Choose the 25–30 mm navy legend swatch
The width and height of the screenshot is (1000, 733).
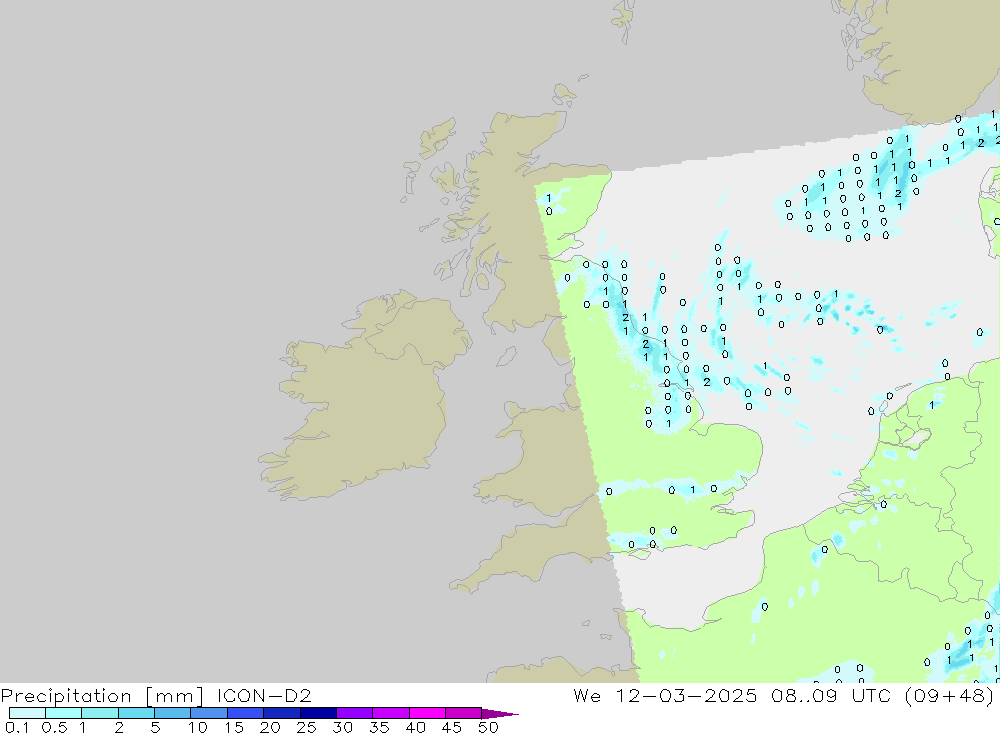(318, 713)
